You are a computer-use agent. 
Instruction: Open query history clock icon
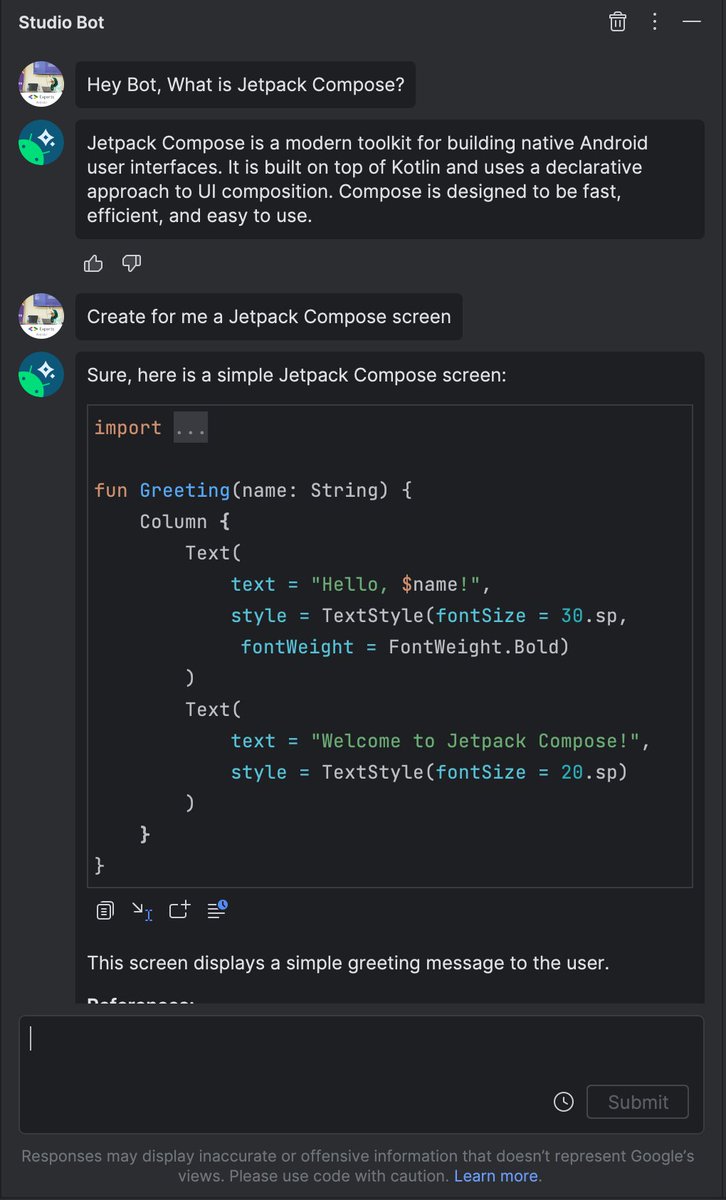[564, 1102]
